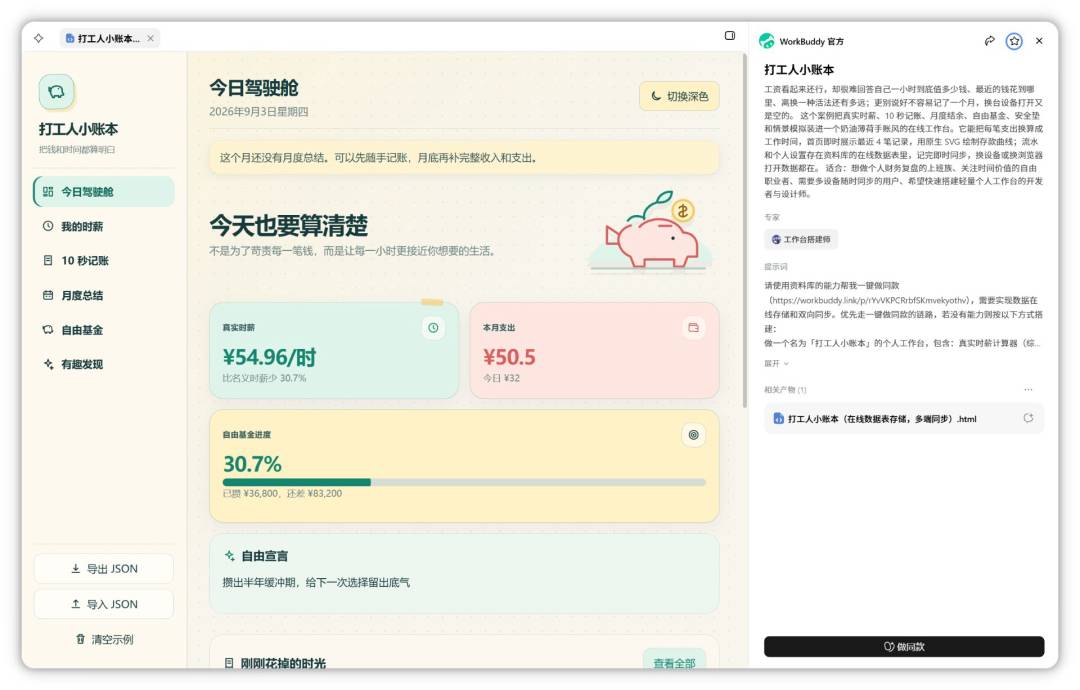
Task: Open 我的时薪 in the sidebar
Action: click(x=103, y=226)
